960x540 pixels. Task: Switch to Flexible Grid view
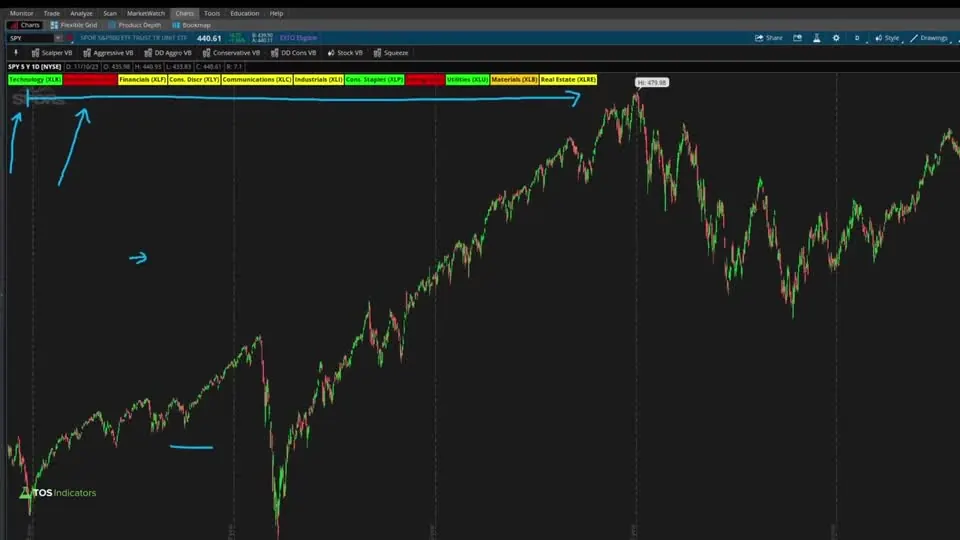[73, 25]
